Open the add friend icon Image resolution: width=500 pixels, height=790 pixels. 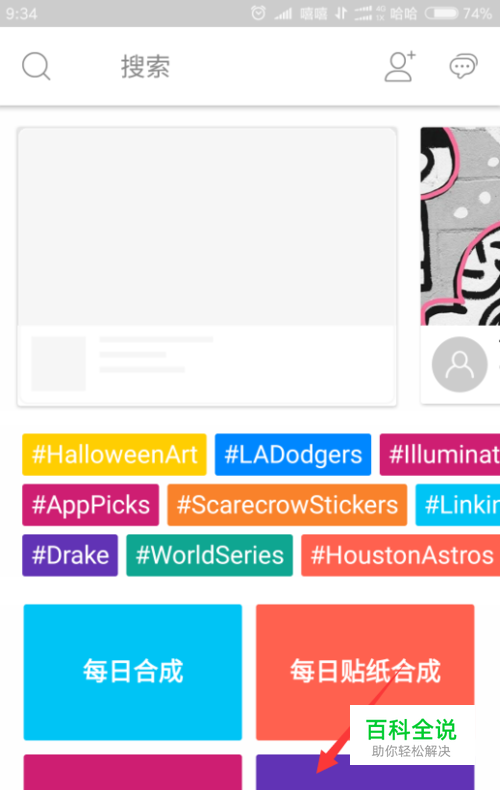tap(400, 66)
